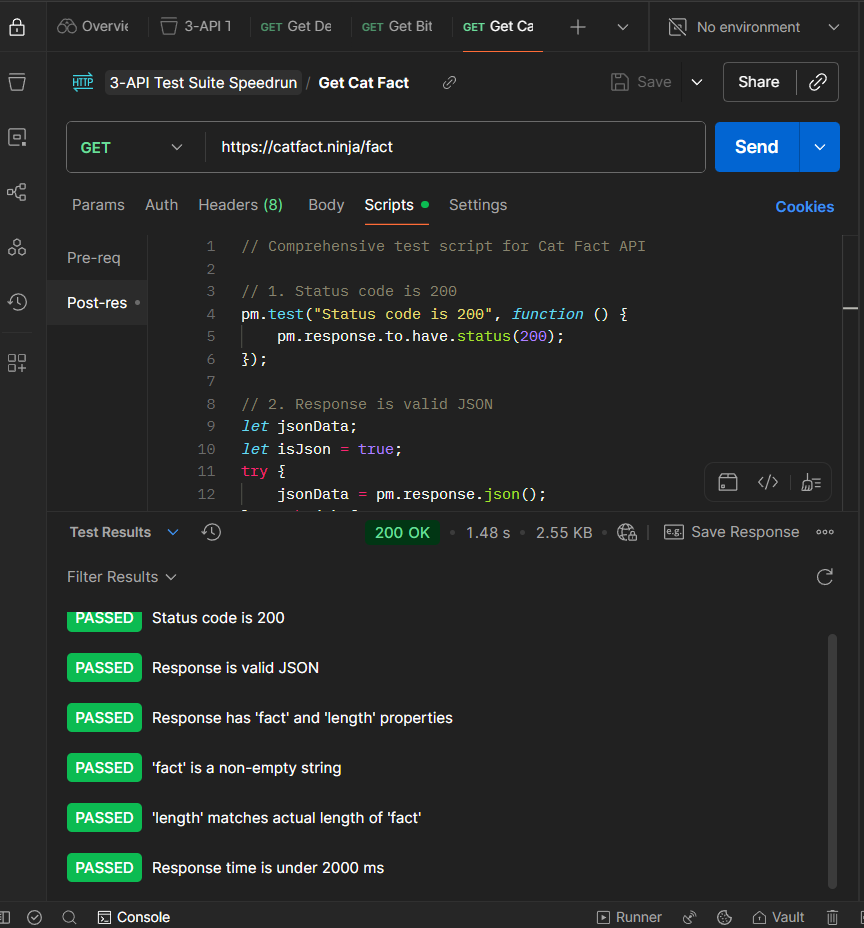Switch to the Overview tab
The height and width of the screenshot is (928, 864).
[93, 27]
